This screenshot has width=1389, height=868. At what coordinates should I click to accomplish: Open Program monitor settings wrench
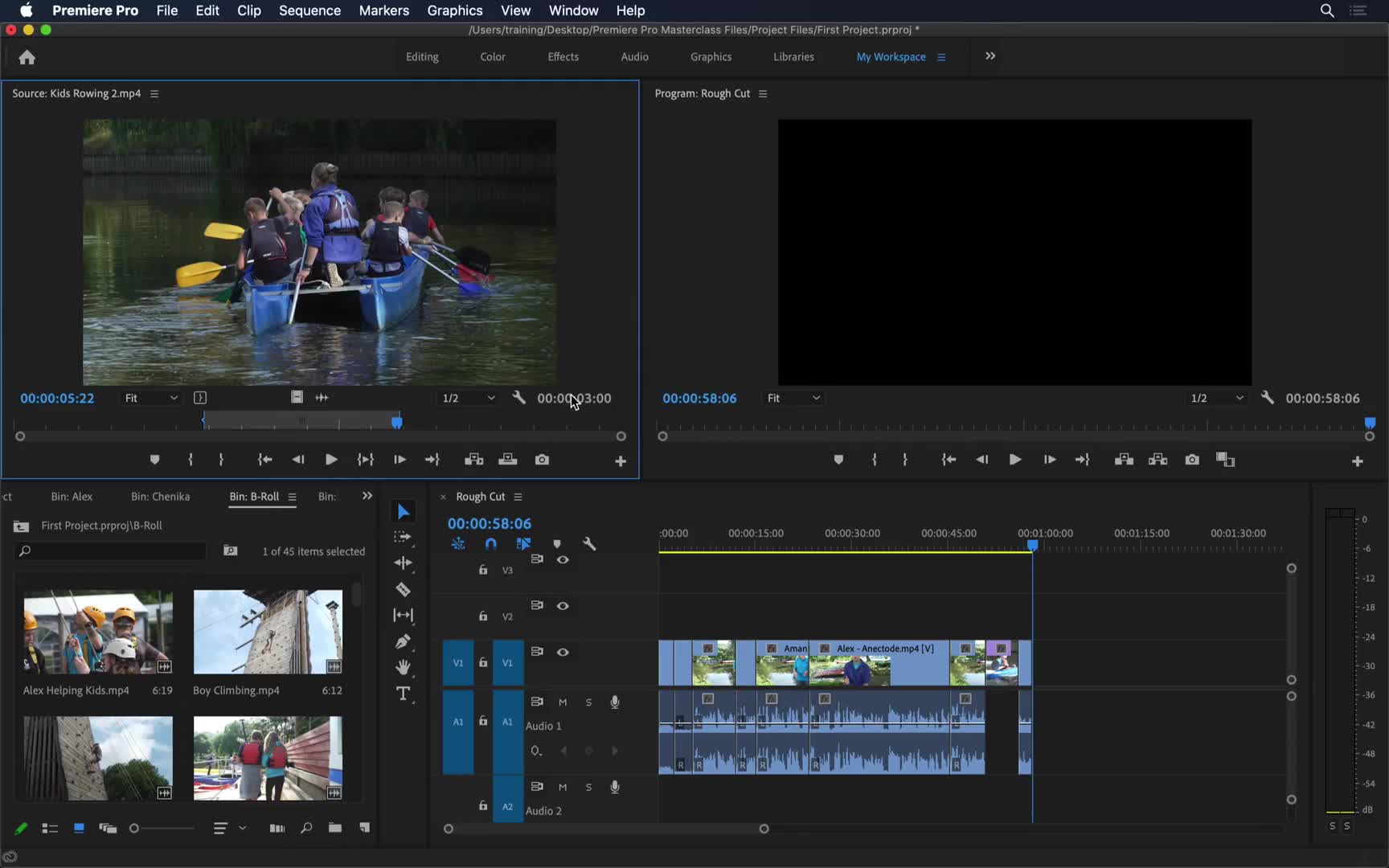tap(1268, 398)
